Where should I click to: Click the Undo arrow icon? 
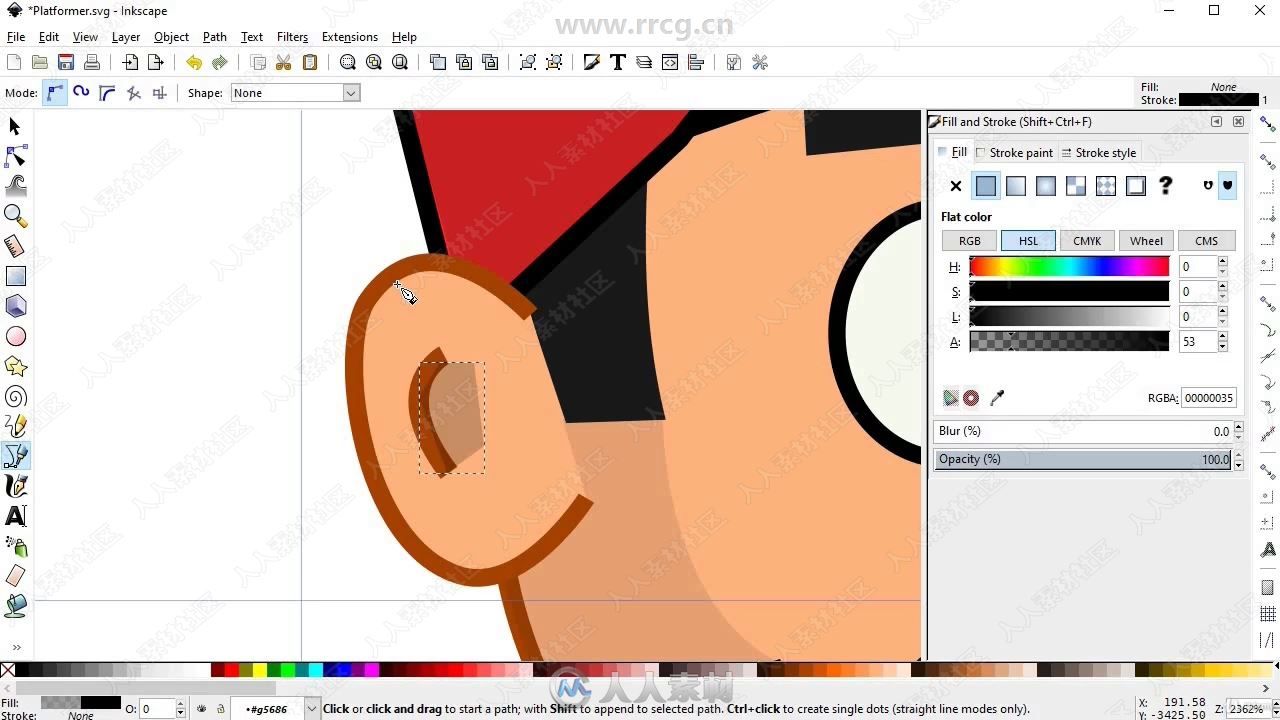(x=193, y=62)
